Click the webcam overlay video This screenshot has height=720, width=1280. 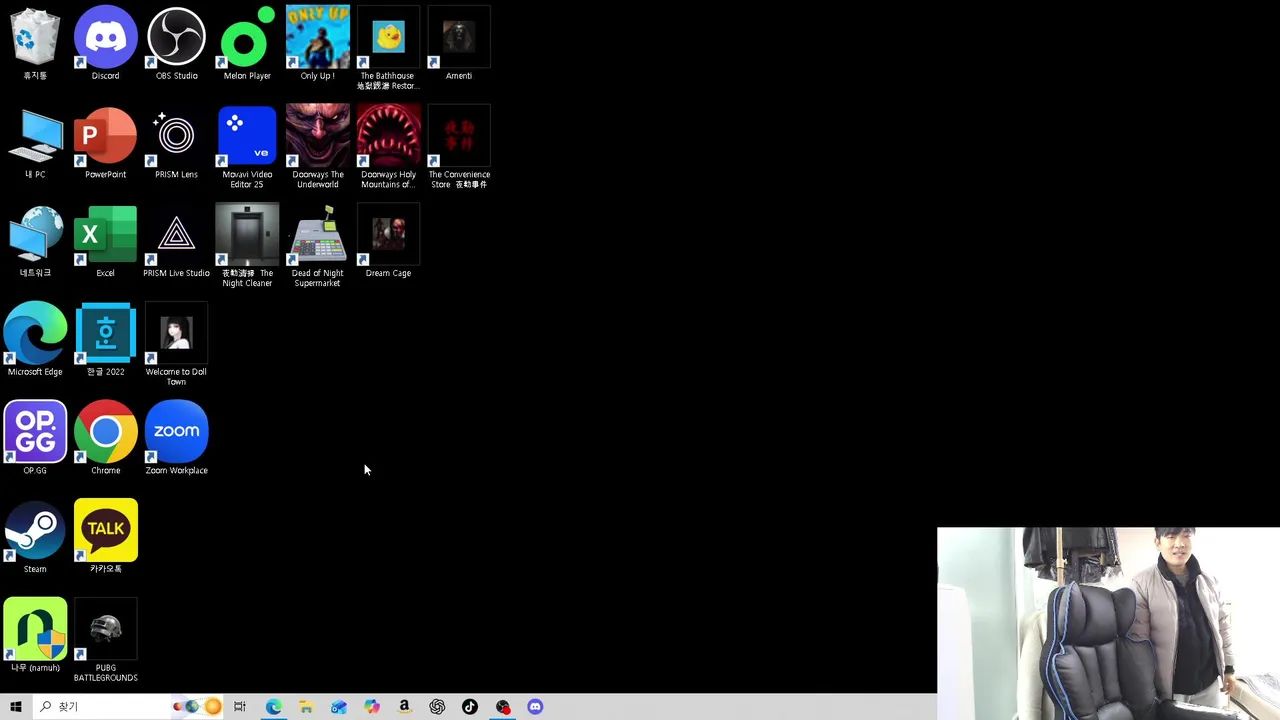[x=1108, y=623]
